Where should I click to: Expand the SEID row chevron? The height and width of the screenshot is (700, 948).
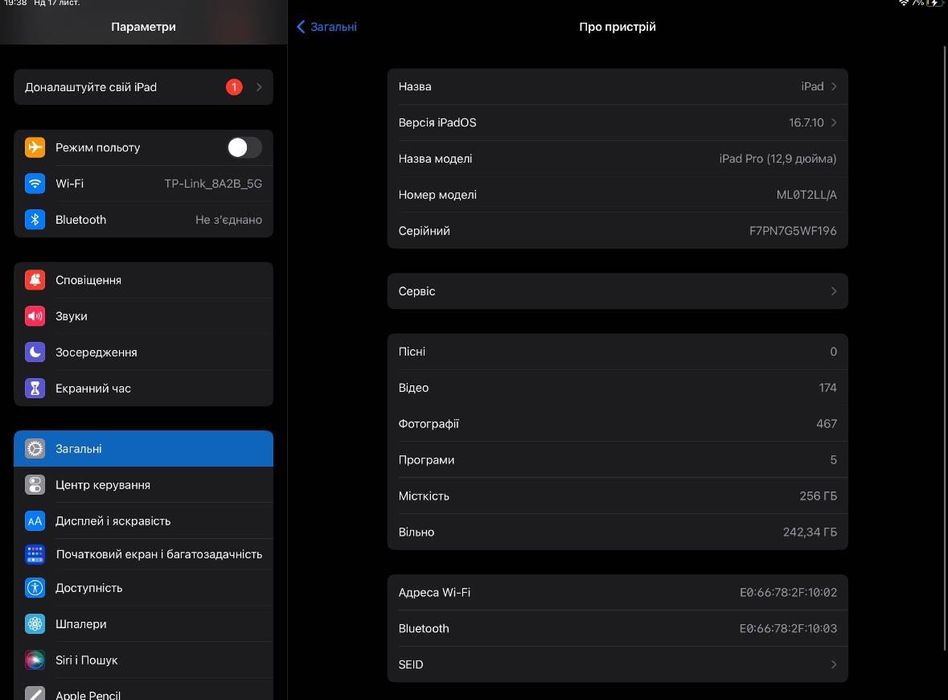(834, 664)
